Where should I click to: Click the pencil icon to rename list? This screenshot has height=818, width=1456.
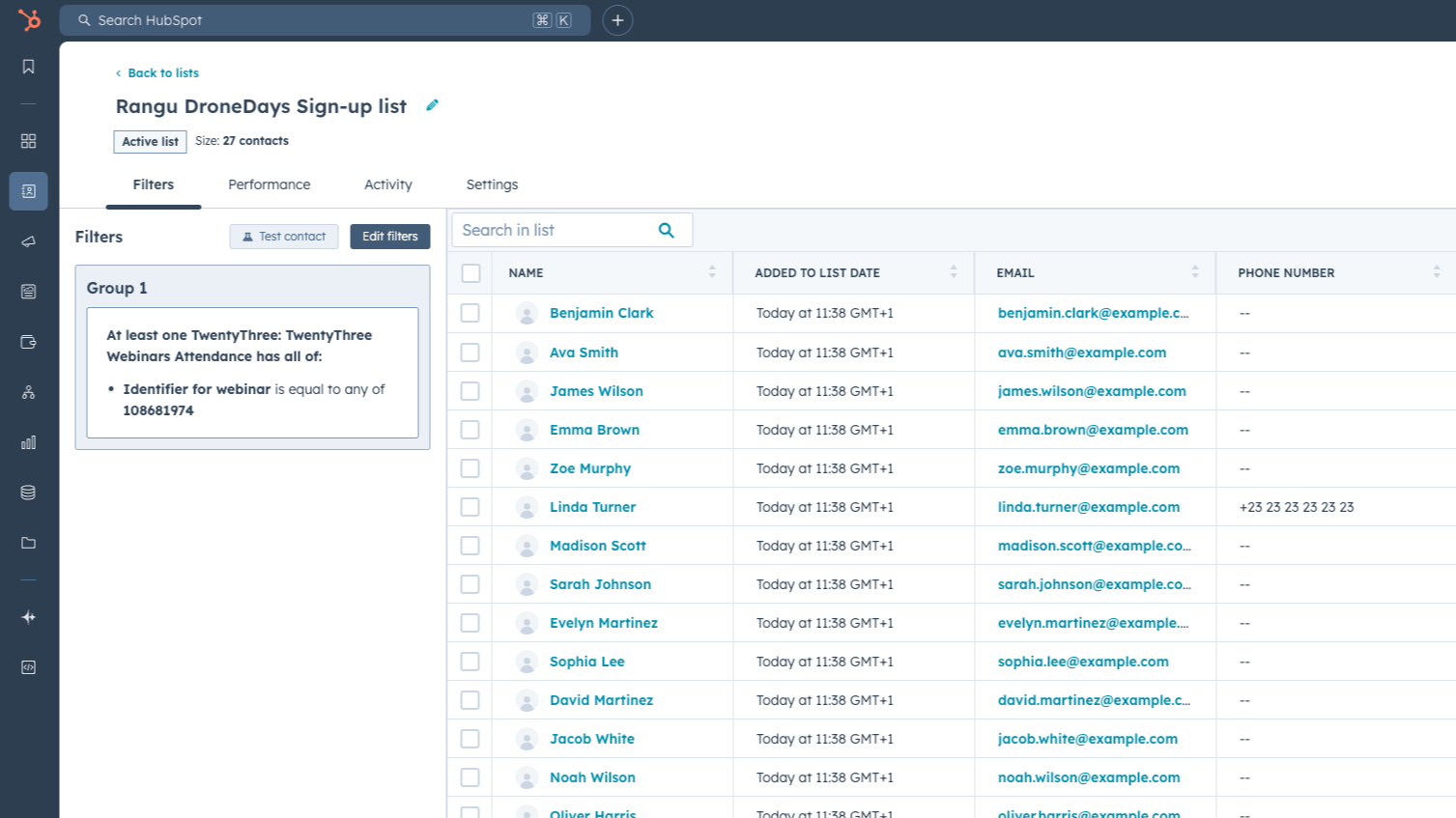coord(432,105)
